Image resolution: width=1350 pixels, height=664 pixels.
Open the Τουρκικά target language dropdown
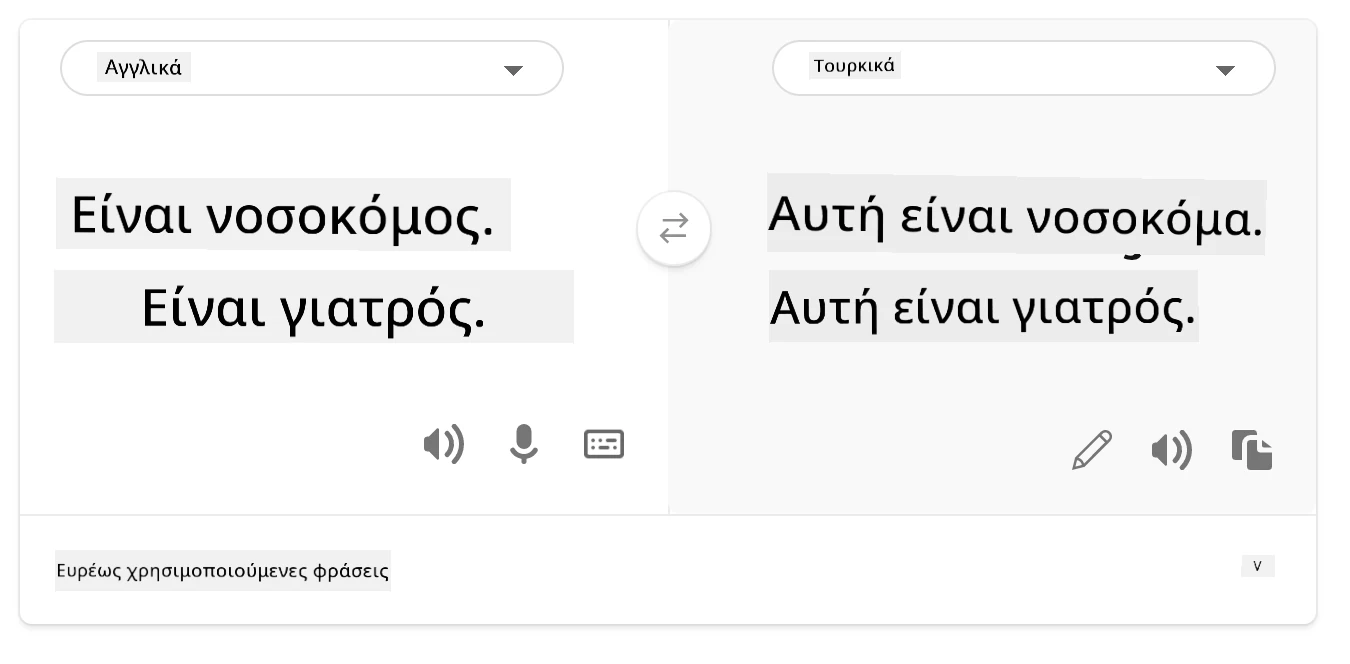[1024, 68]
